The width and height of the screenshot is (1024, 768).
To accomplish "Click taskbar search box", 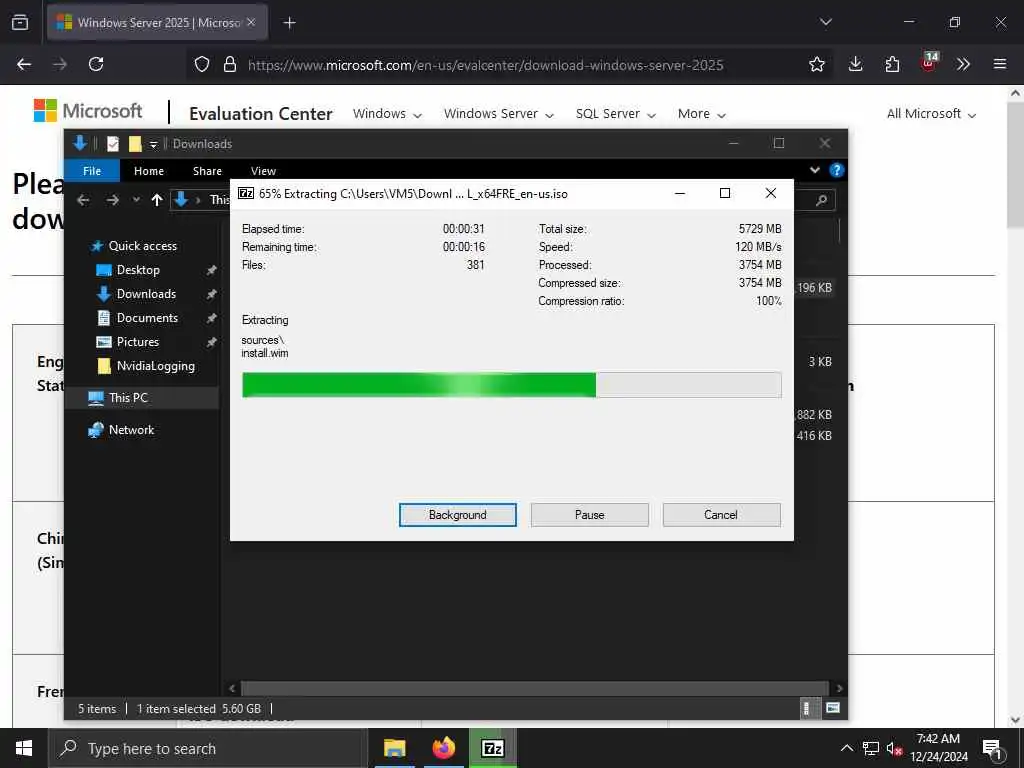I will click(207, 748).
